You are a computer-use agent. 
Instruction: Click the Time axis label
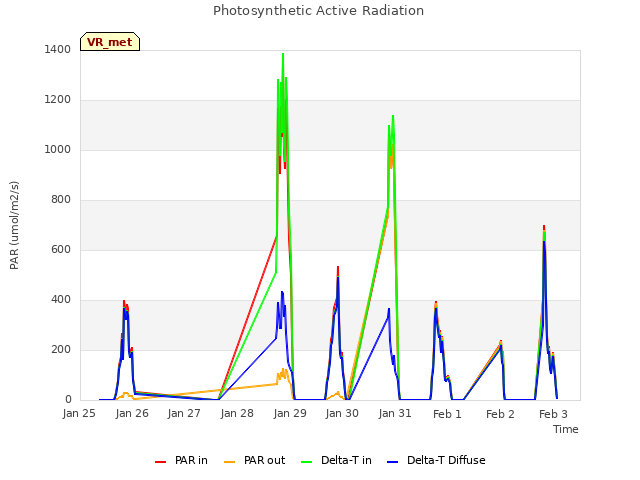pos(566,429)
